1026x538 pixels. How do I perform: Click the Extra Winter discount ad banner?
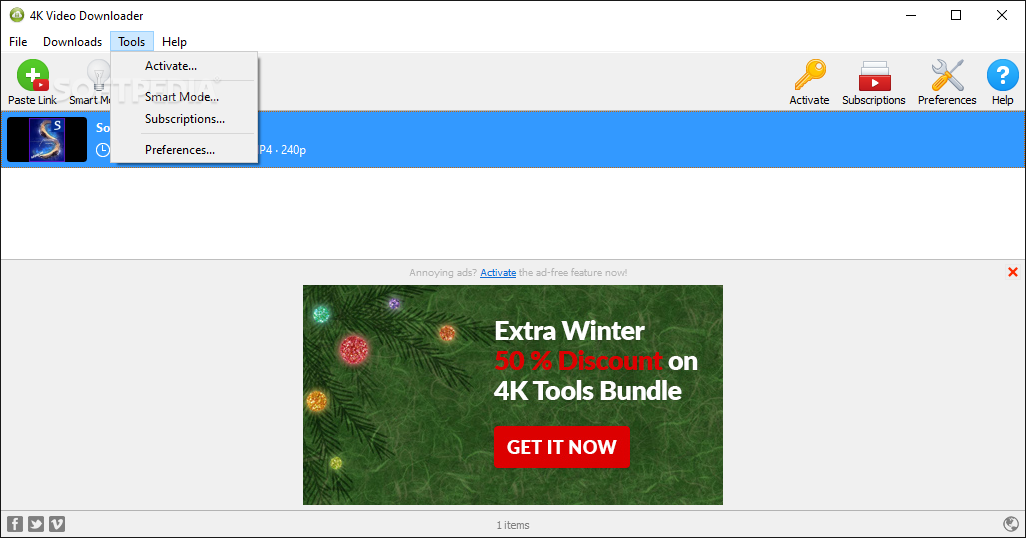513,395
